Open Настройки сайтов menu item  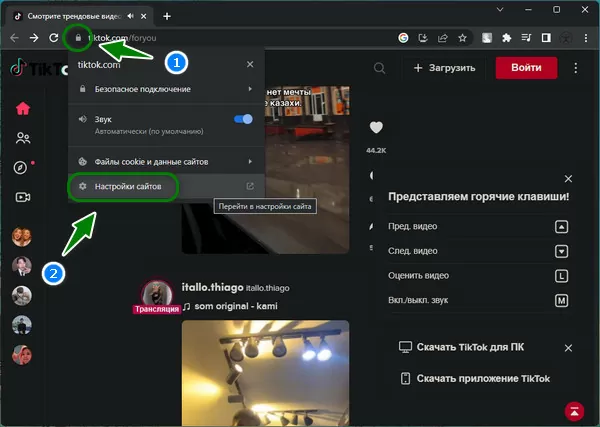coord(122,186)
